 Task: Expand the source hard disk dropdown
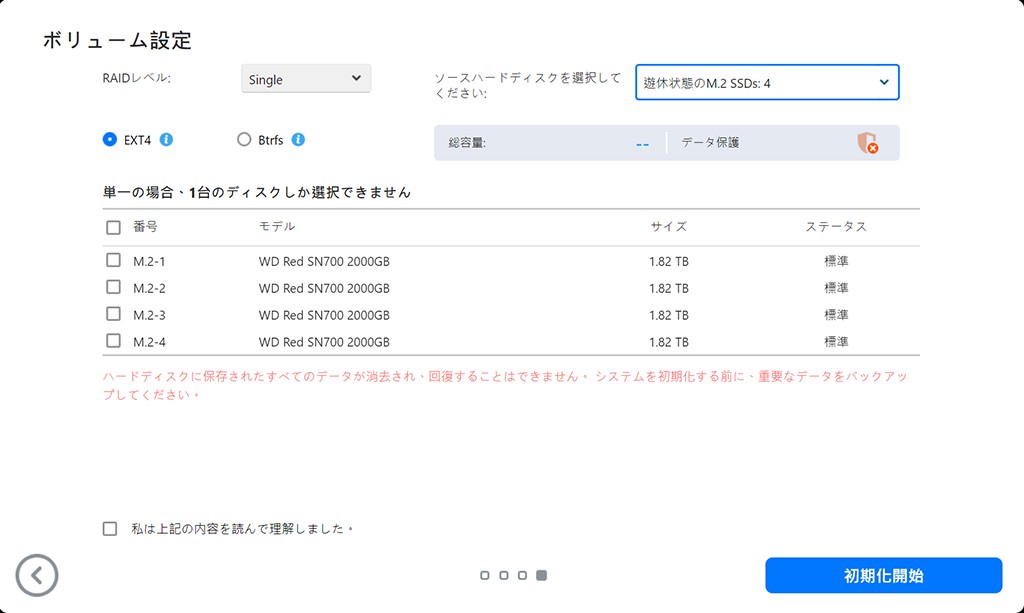(767, 83)
